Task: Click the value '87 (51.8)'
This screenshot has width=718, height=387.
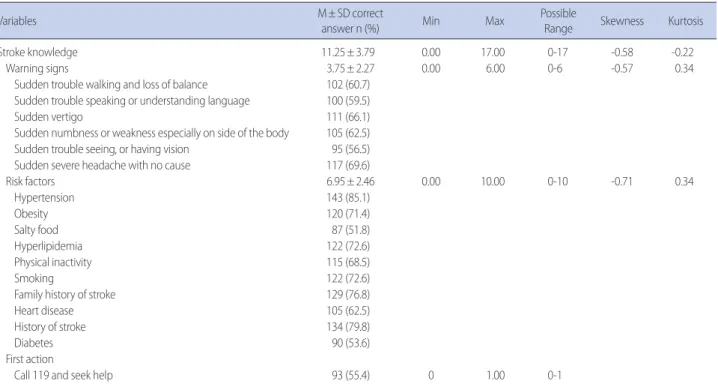Action: pos(351,230)
